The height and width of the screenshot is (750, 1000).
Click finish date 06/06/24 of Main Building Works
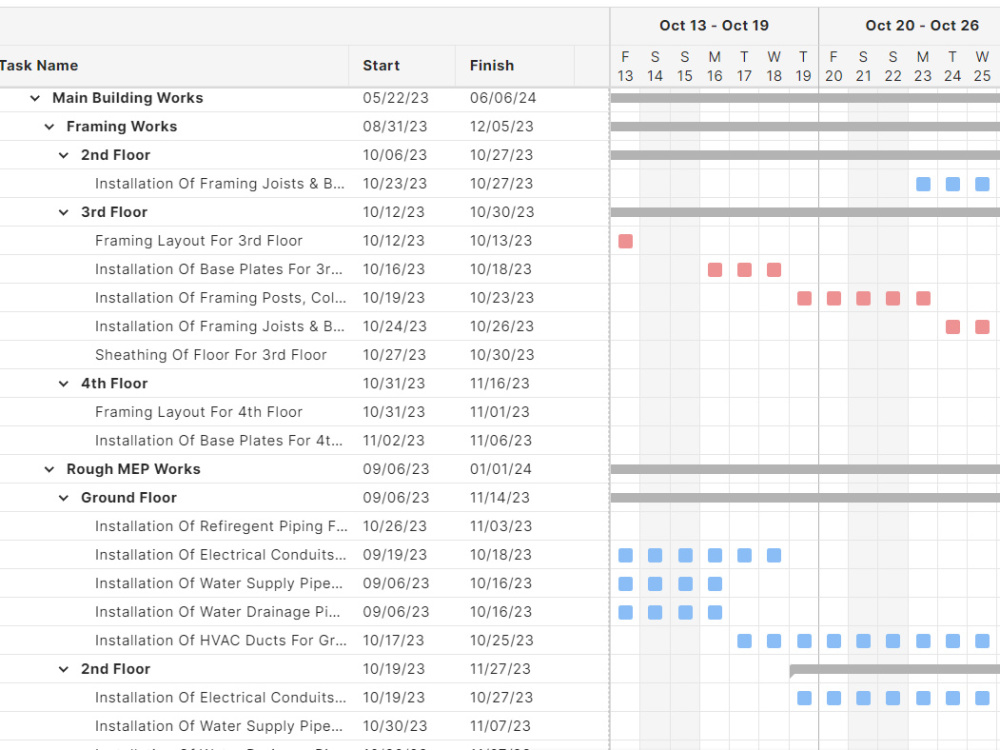(x=503, y=98)
